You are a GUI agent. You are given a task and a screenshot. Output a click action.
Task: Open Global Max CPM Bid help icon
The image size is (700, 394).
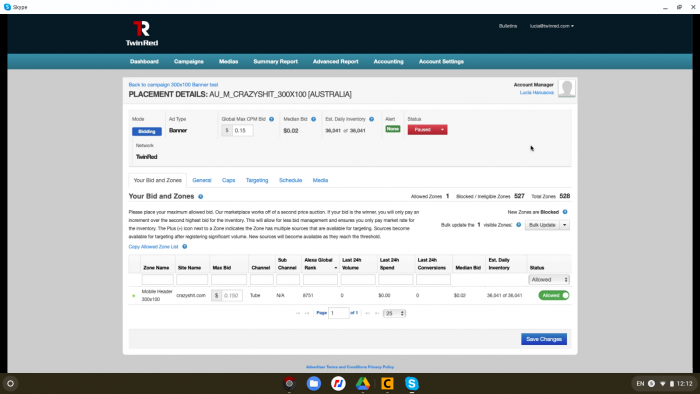pyautogui.click(x=271, y=119)
